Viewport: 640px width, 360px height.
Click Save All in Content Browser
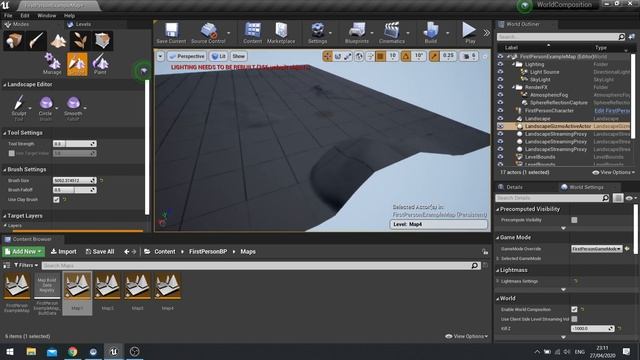coord(100,251)
